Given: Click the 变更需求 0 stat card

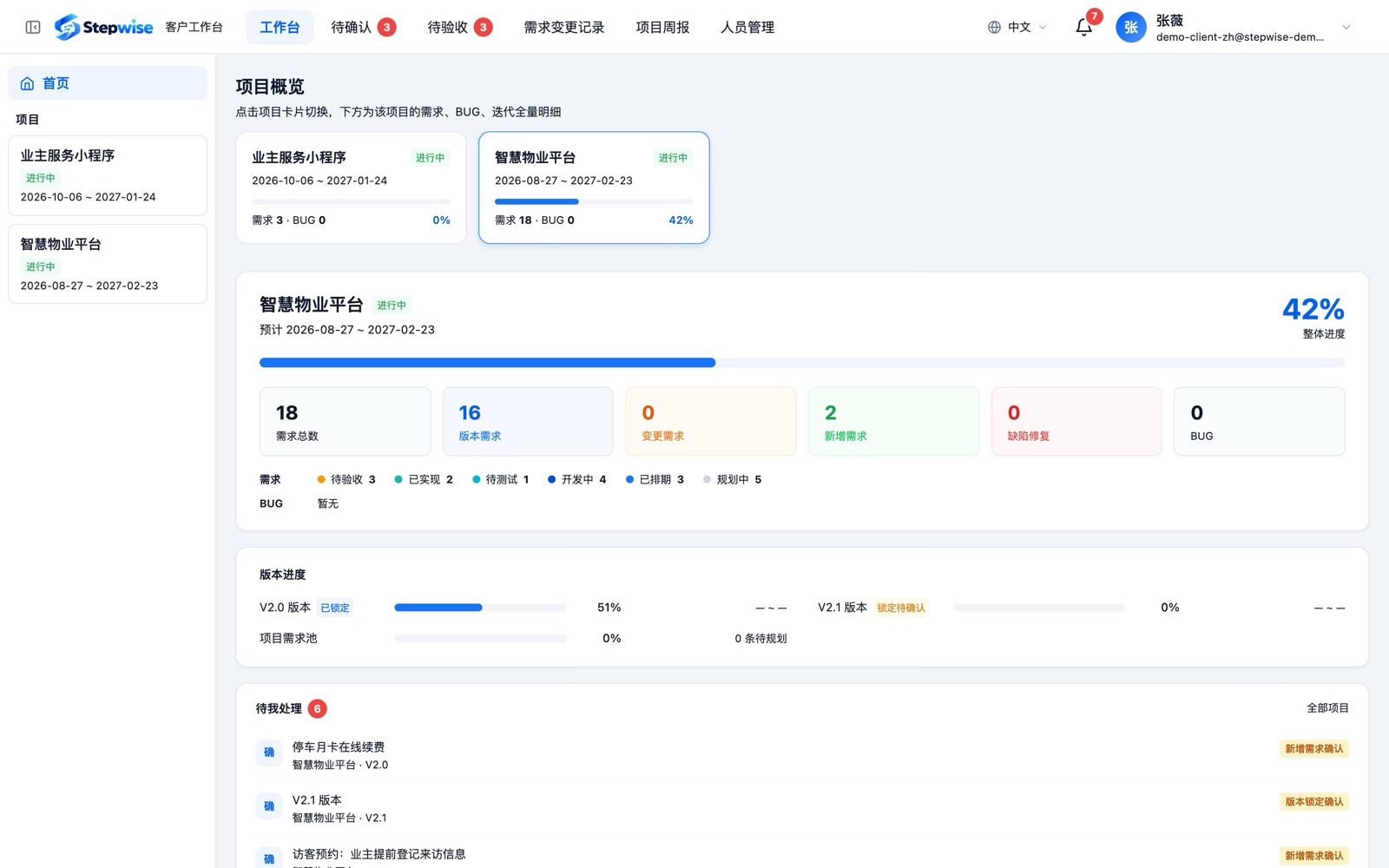Looking at the screenshot, I should tap(711, 422).
